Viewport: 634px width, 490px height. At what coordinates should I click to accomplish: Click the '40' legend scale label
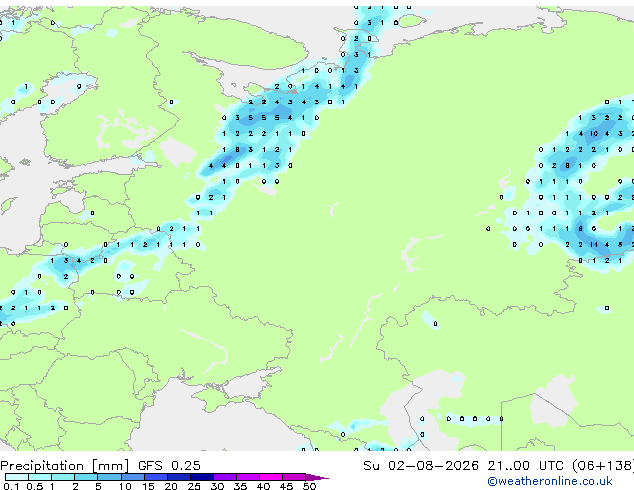263,486
